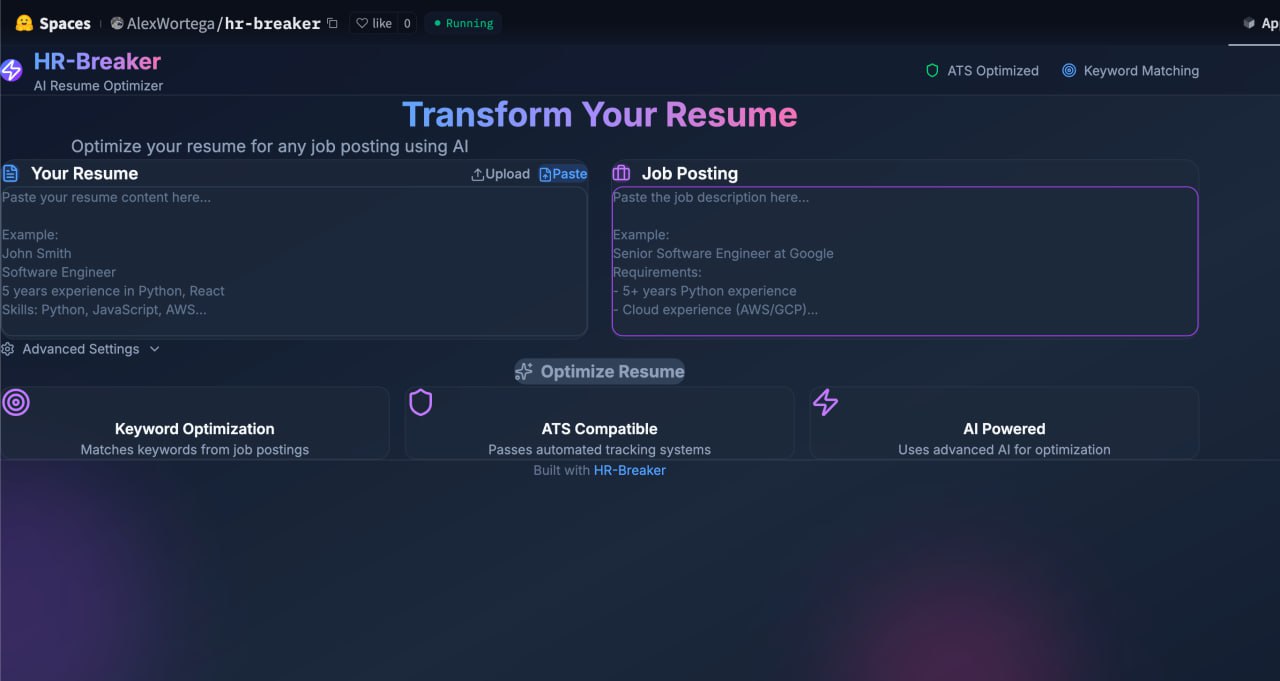Follow the Built with HR-Breaker link
Screen dimensions: 1280x681
pos(630,470)
